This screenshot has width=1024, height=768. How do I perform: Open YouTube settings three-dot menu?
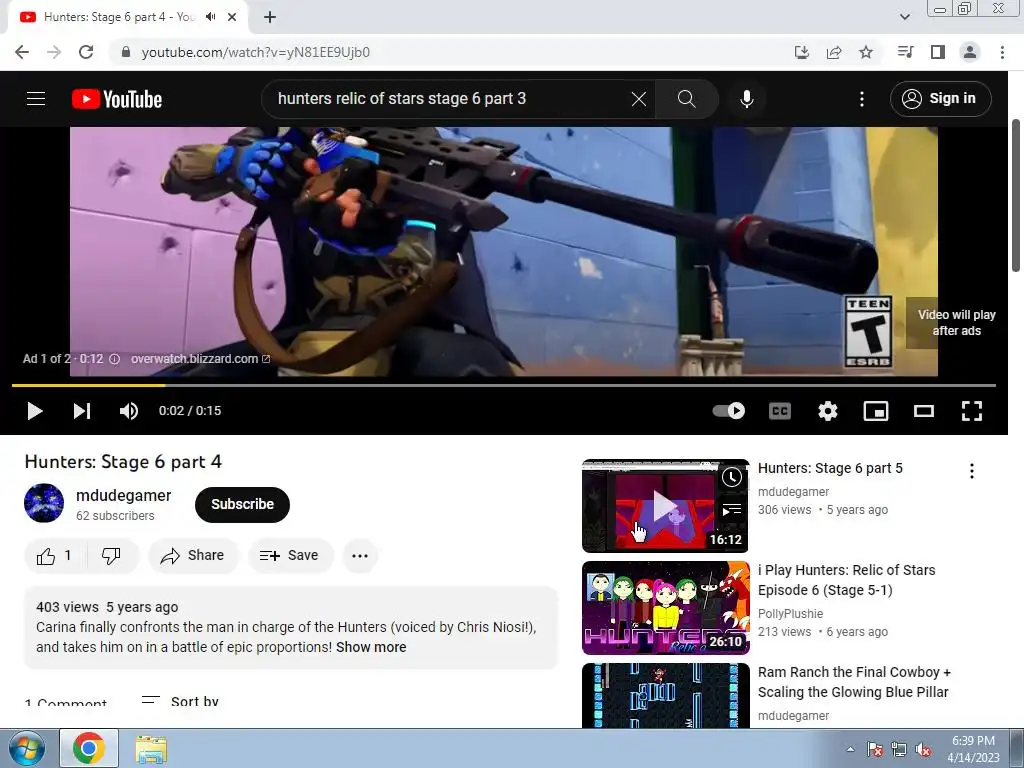click(862, 99)
